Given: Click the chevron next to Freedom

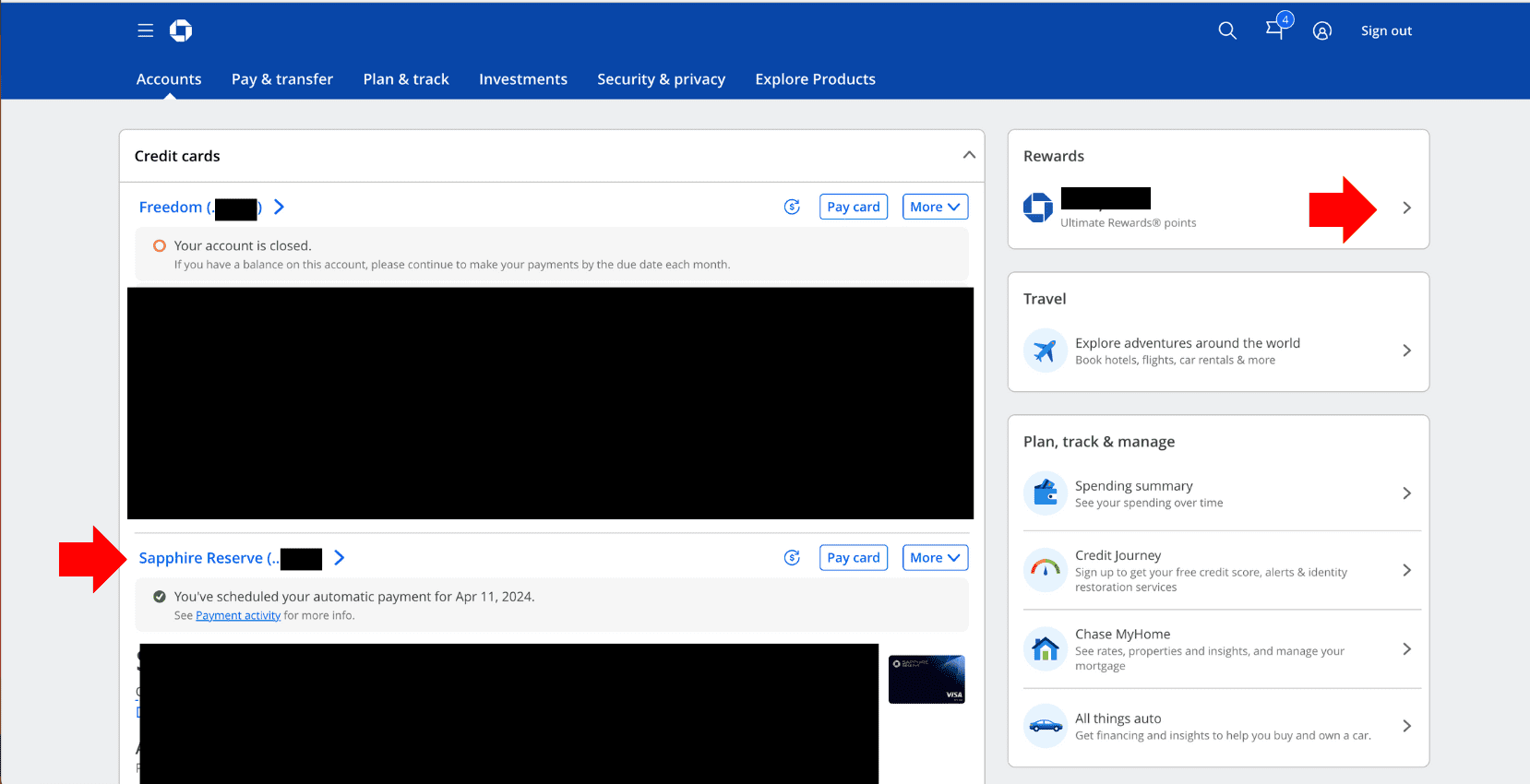Looking at the screenshot, I should pos(279,208).
